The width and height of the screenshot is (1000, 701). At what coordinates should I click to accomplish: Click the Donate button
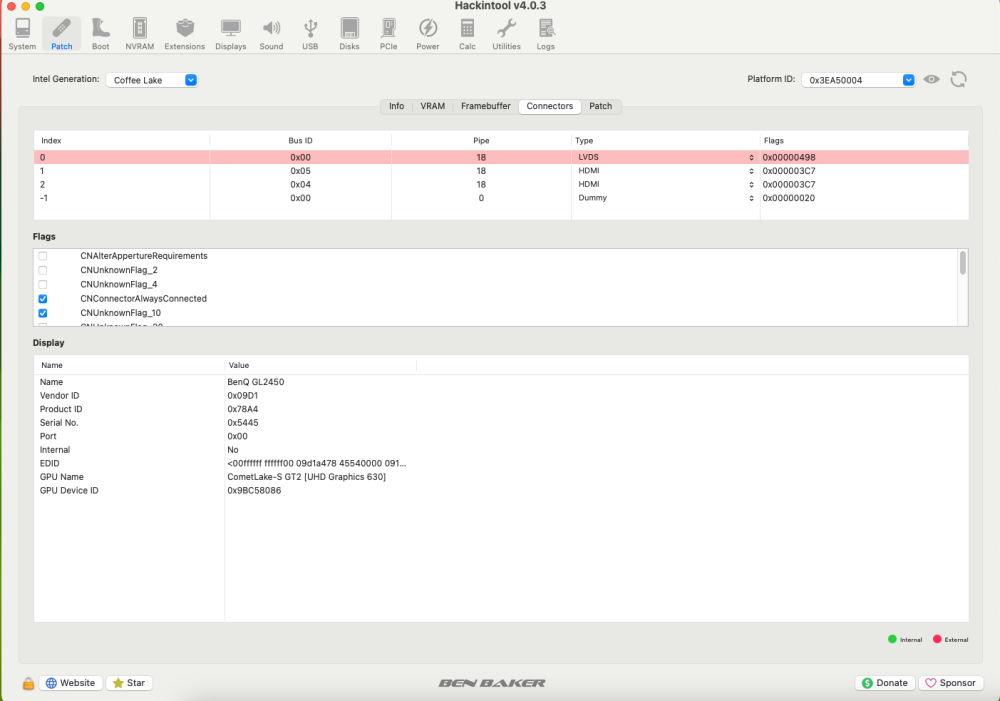tap(885, 683)
